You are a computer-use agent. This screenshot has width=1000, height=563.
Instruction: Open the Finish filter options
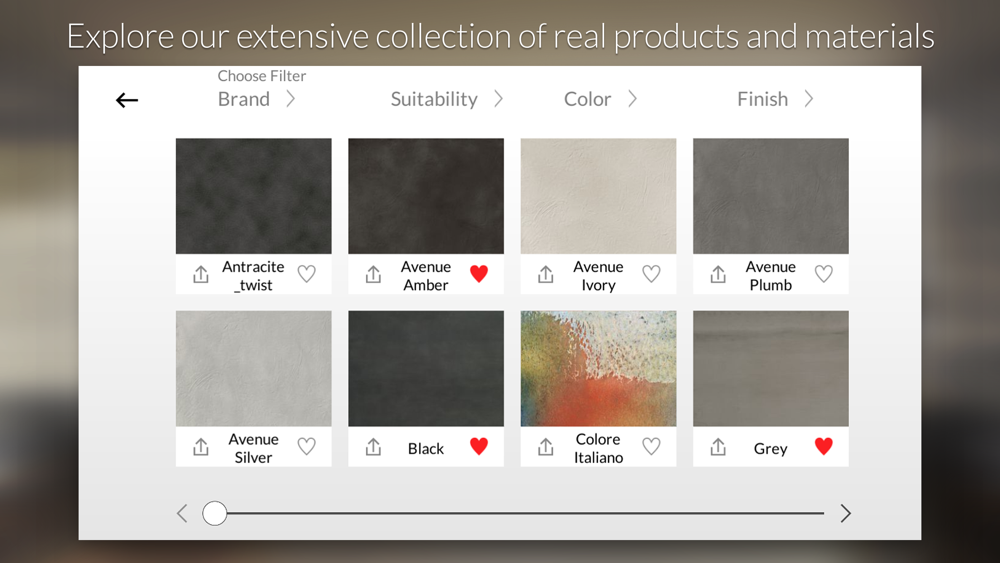tap(776, 99)
